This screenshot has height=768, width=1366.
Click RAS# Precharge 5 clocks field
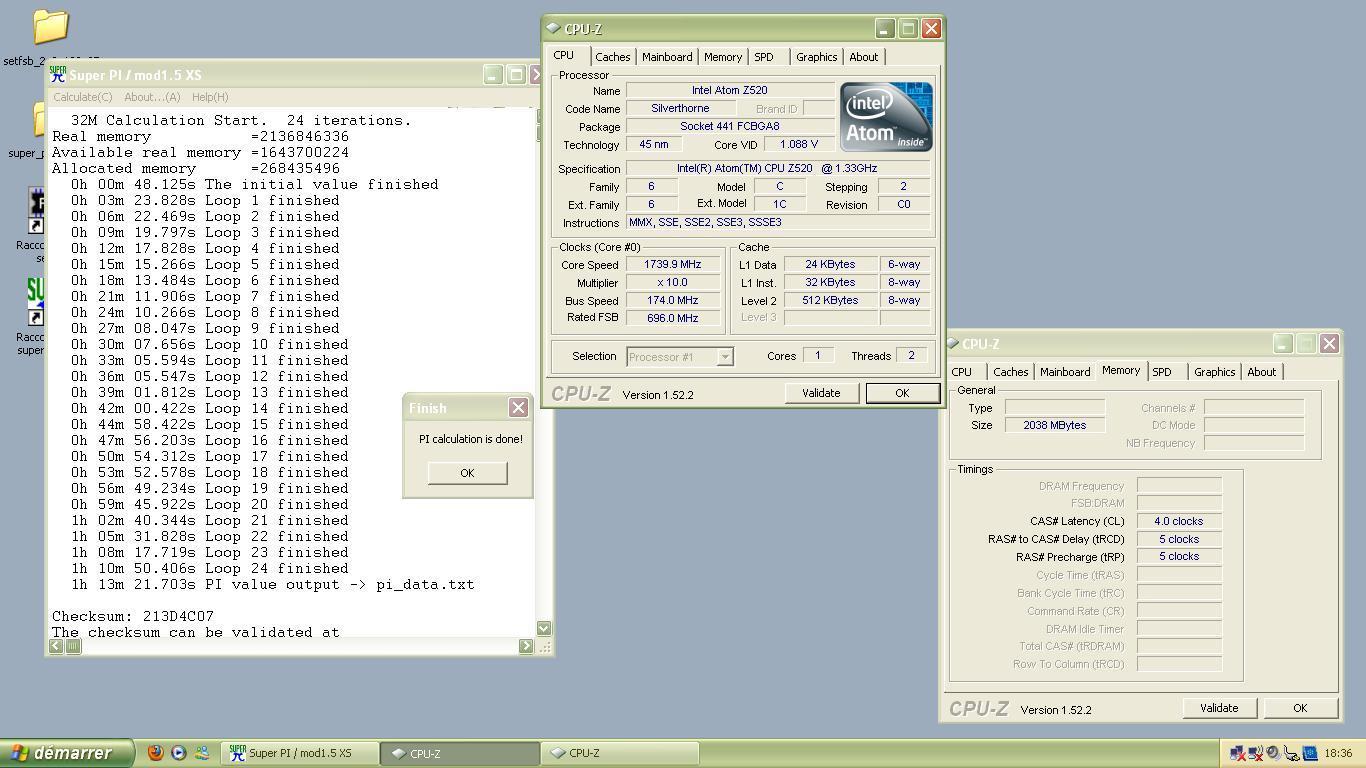[x=1179, y=557]
